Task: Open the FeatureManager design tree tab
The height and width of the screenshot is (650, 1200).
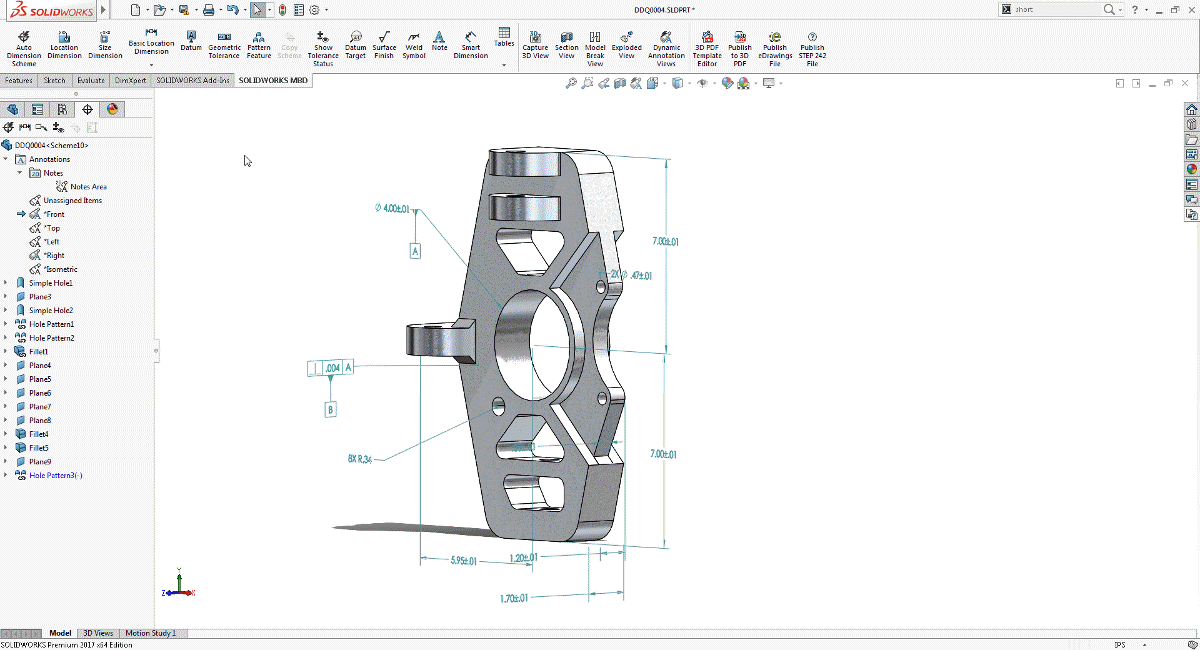Action: [x=13, y=109]
